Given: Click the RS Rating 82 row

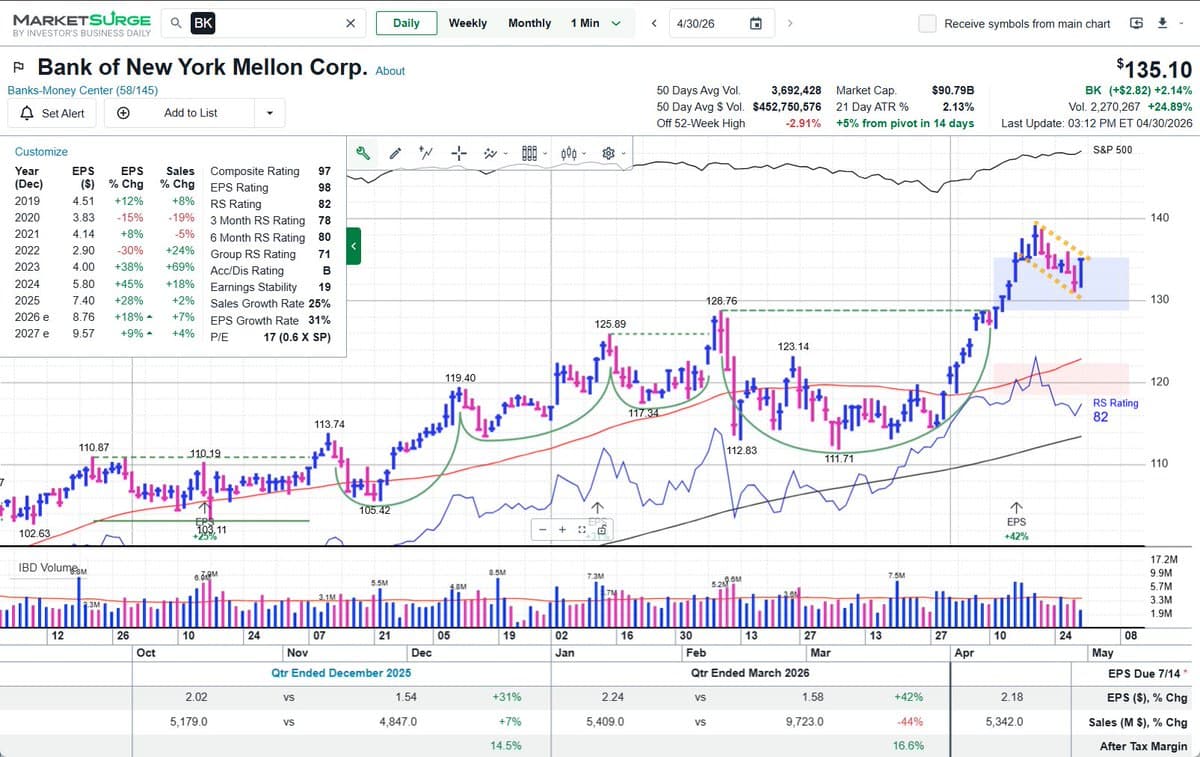Looking at the screenshot, I should click(x=270, y=204).
